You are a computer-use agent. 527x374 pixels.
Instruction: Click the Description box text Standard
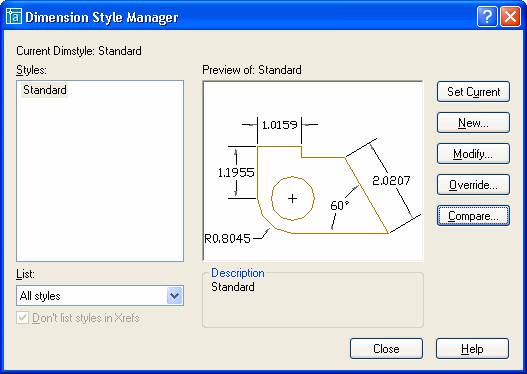[233, 287]
